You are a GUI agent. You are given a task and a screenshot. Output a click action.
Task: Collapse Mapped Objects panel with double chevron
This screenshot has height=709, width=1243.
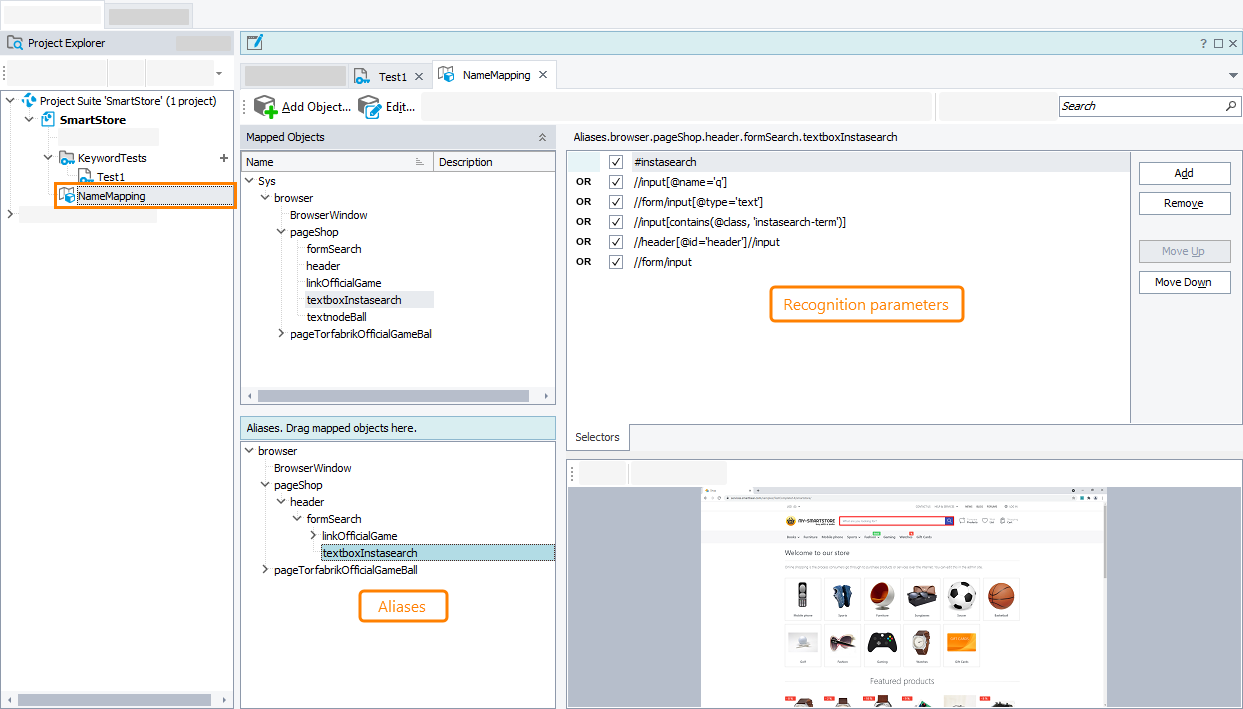tap(542, 137)
